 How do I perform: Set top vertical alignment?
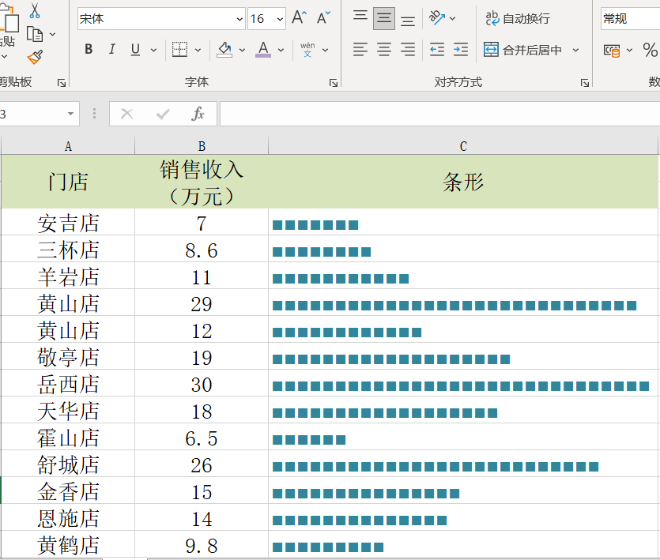point(360,18)
